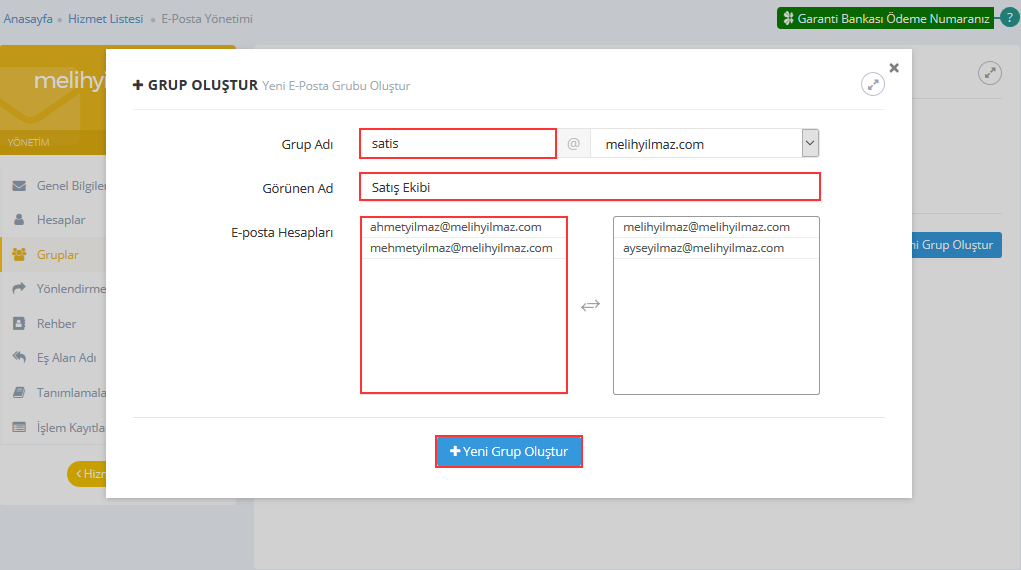Click the Genel Bilgiler envelope icon
The image size is (1021, 570).
point(19,186)
